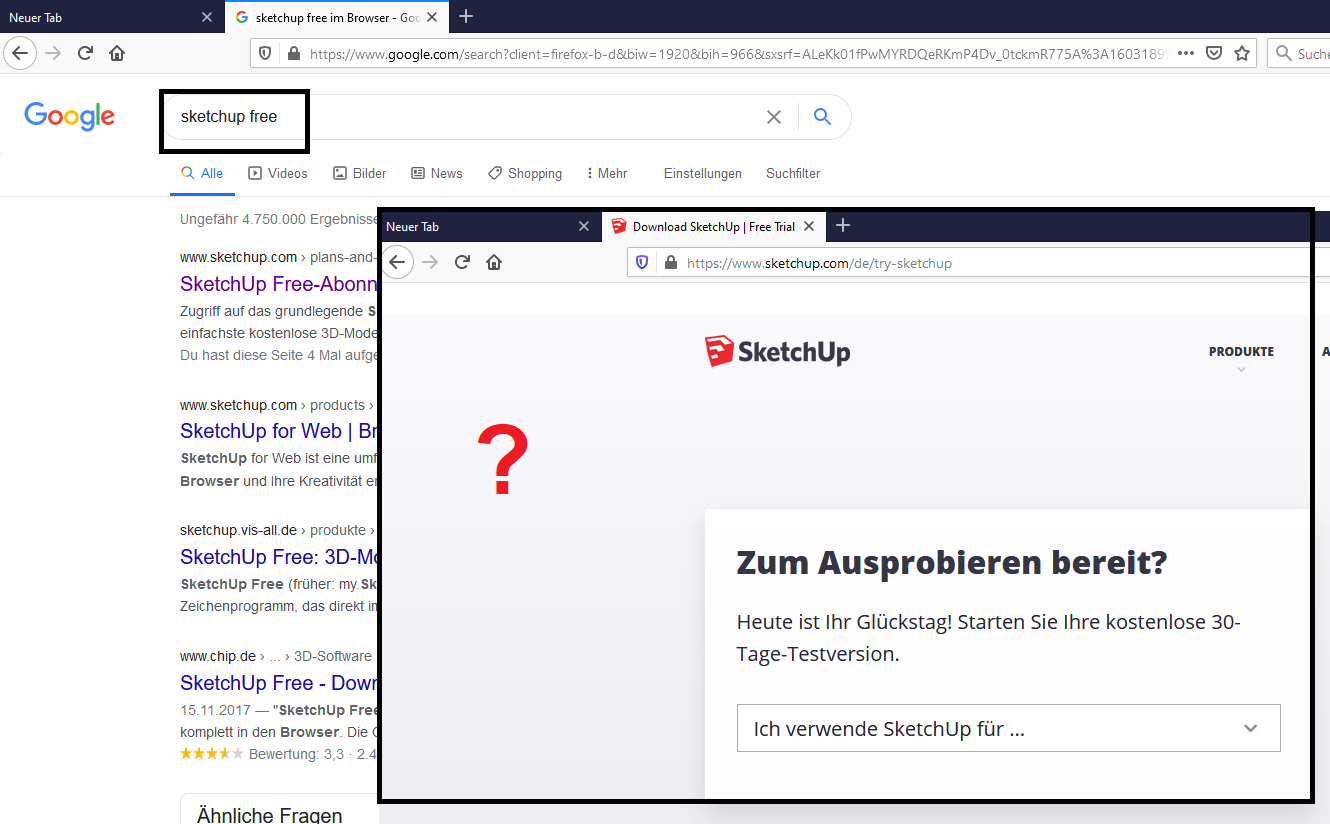This screenshot has width=1330, height=824.
Task: Clear the Google search box with X
Action: 773,117
